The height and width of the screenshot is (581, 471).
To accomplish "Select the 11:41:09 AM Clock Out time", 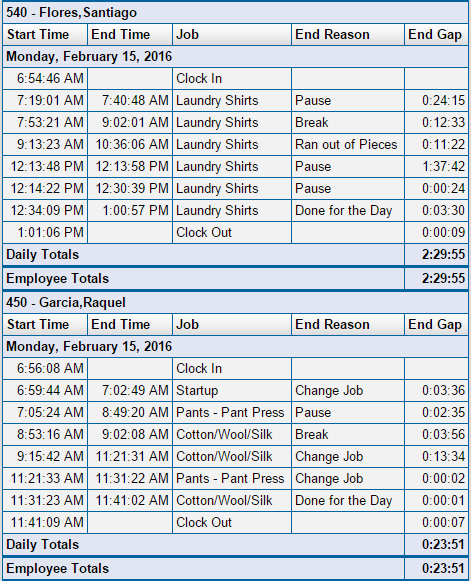I will pyautogui.click(x=45, y=522).
